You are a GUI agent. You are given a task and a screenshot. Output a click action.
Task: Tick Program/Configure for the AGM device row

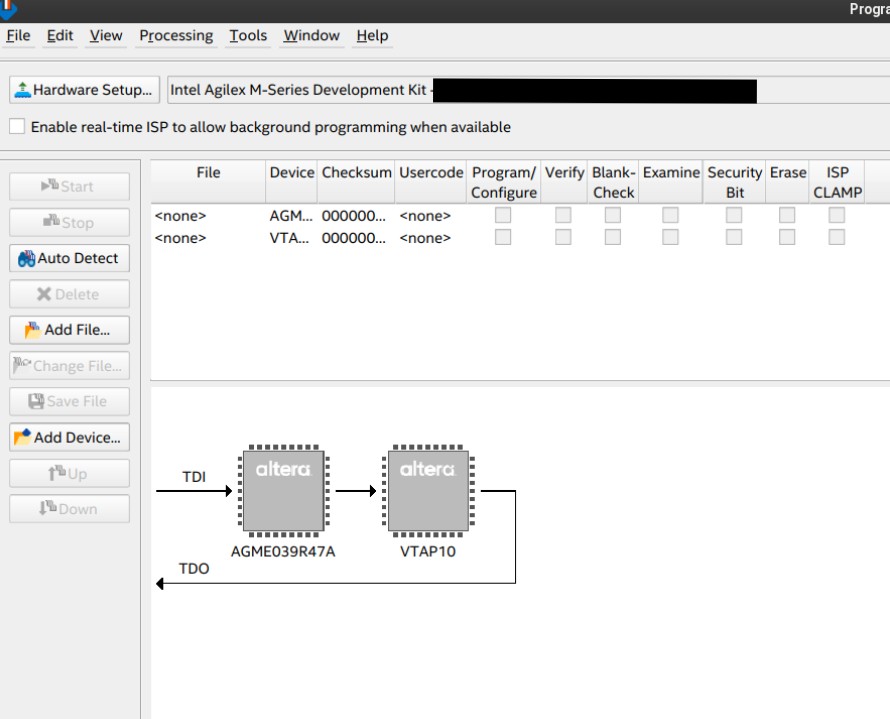click(x=503, y=215)
